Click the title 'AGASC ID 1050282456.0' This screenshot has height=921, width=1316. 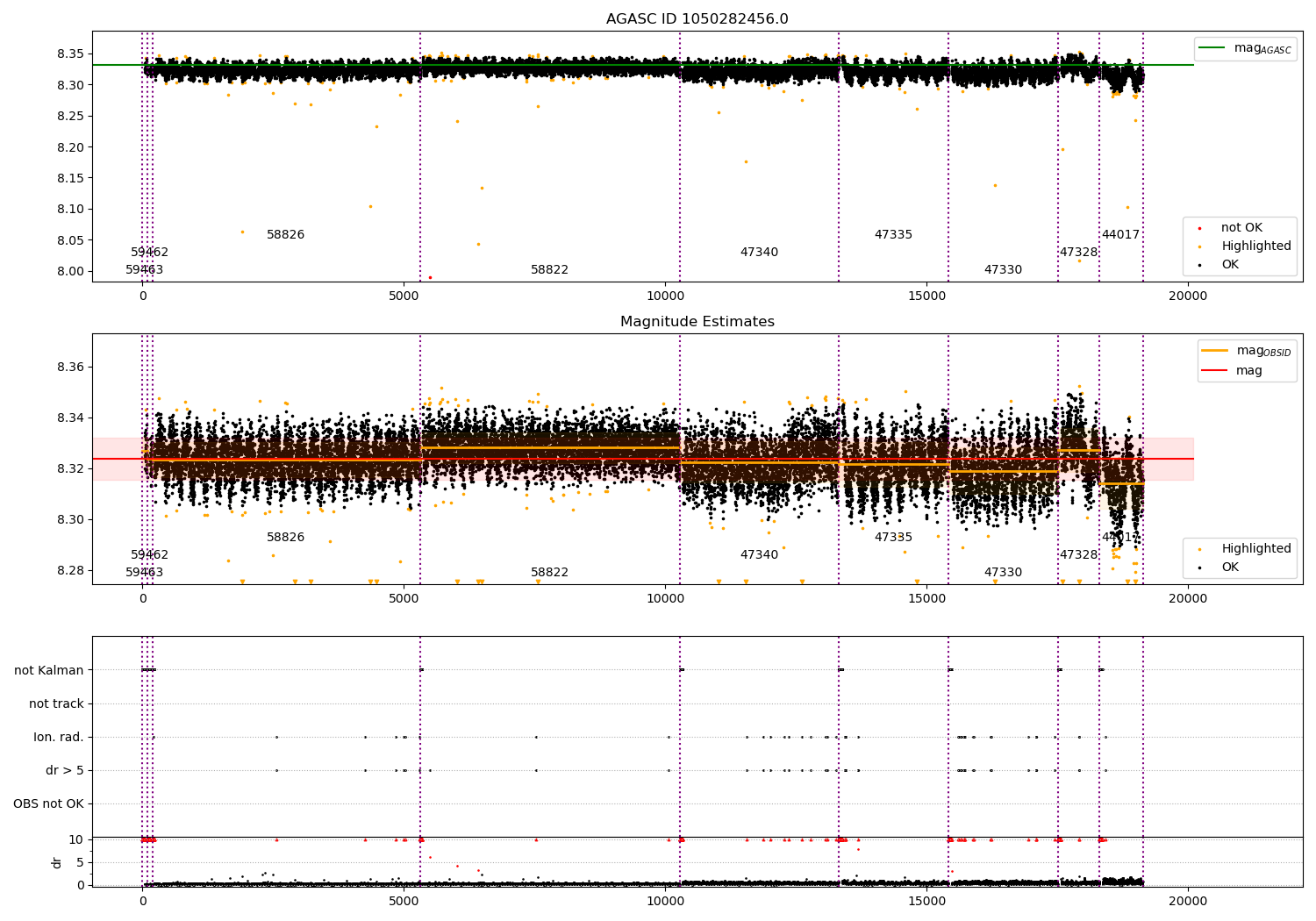coord(697,19)
